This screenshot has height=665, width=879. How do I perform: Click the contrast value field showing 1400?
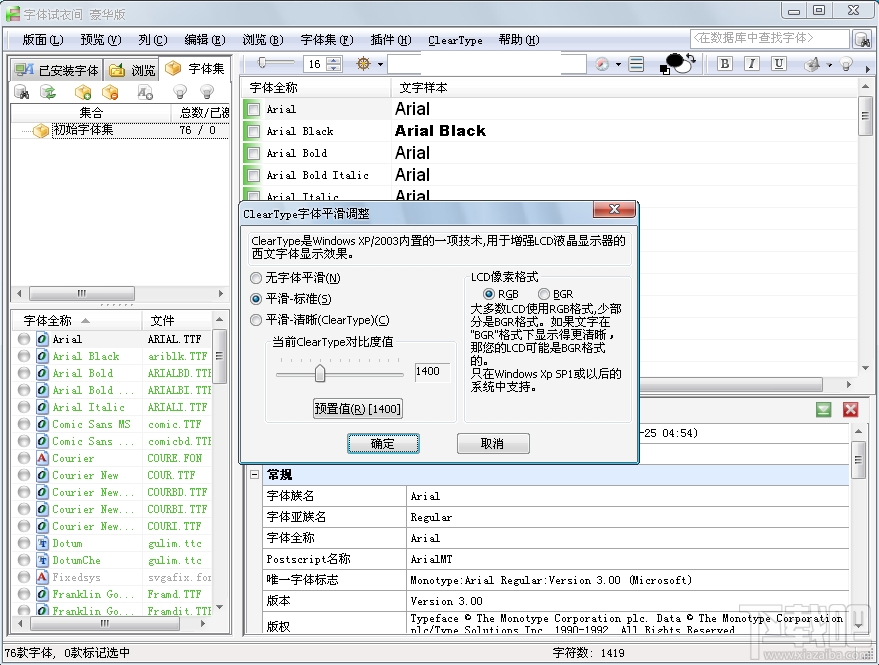pos(432,372)
